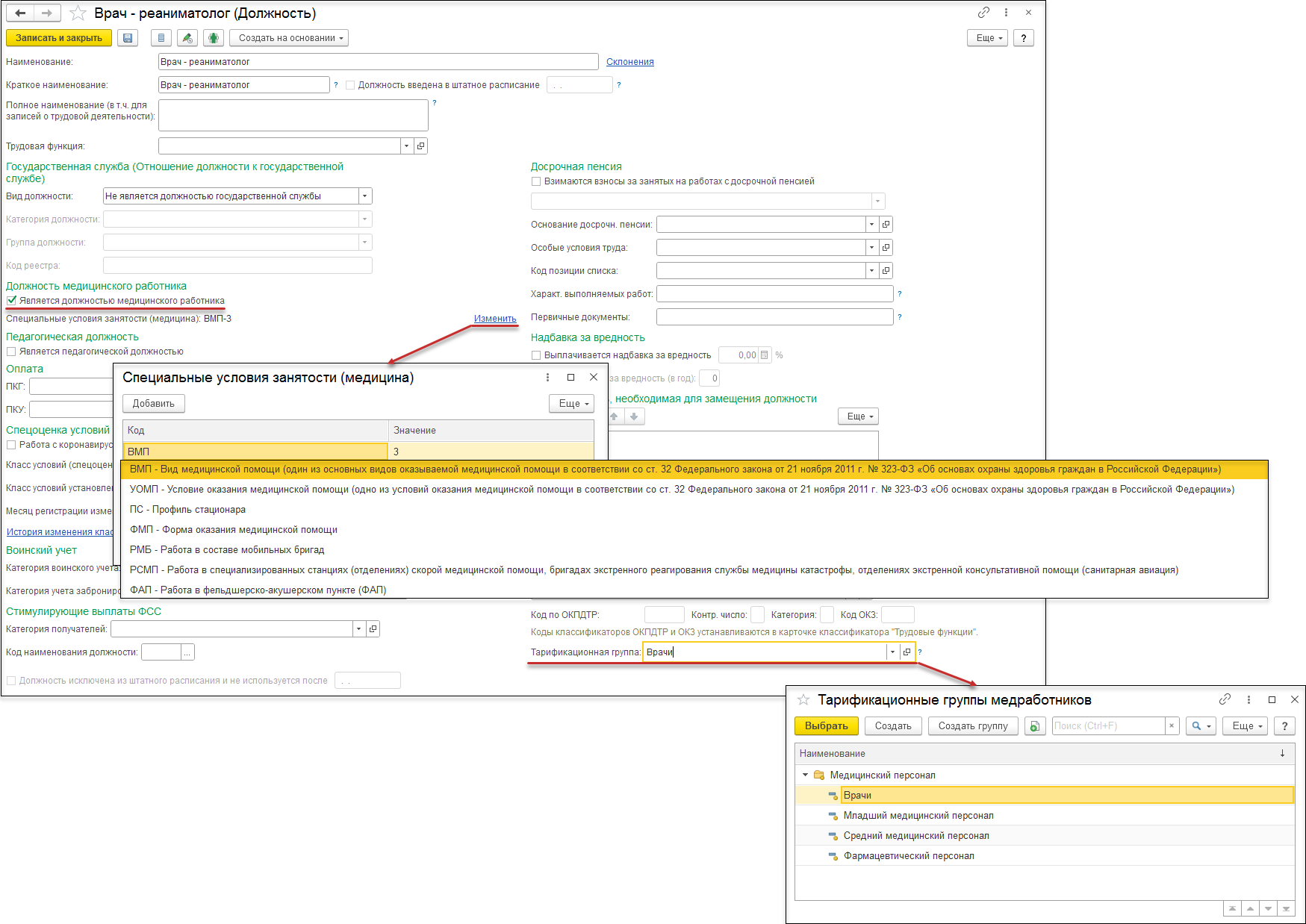The height and width of the screenshot is (924, 1306).
Task: Save position with the floppy disk icon
Action: [128, 38]
